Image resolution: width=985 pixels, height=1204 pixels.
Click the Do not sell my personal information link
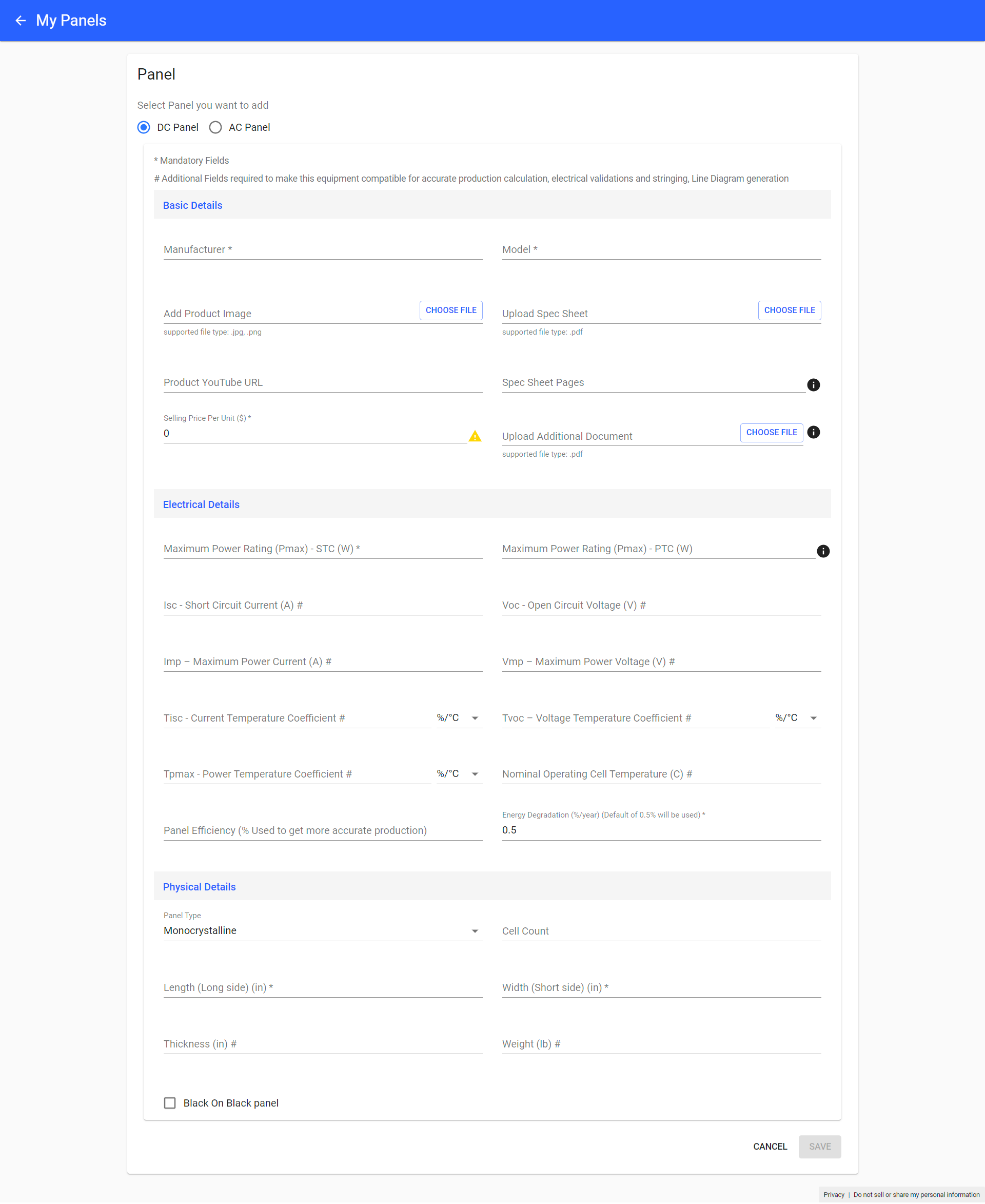916,1194
